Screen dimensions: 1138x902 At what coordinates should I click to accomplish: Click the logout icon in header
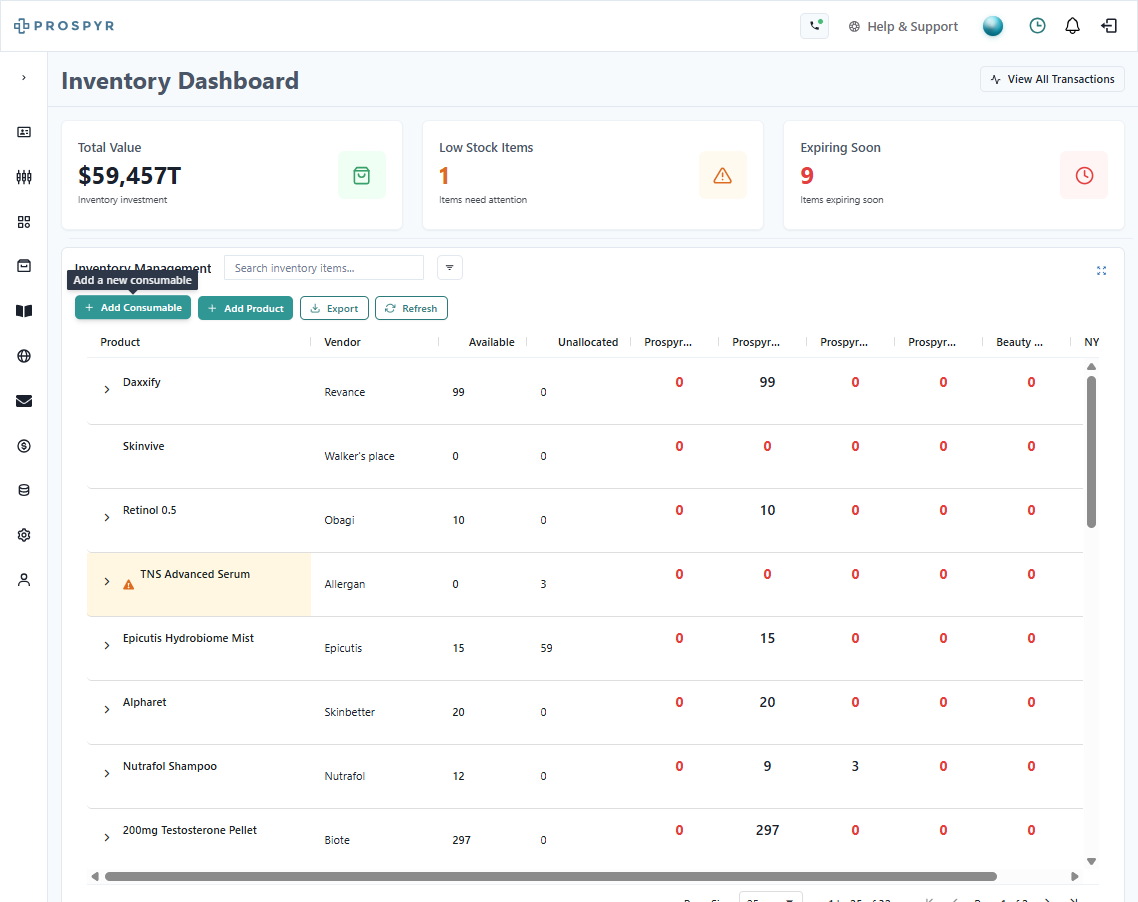point(1108,26)
